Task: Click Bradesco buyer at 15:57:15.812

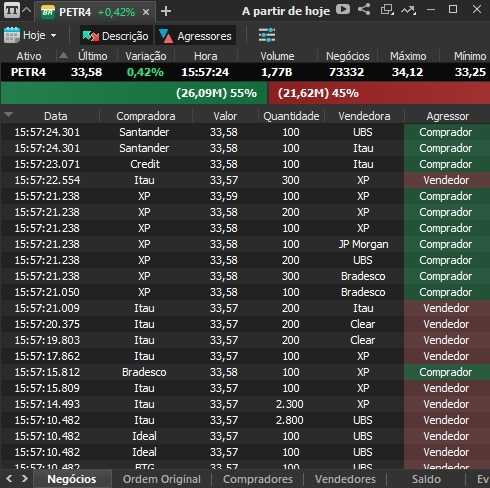Action: click(144, 372)
